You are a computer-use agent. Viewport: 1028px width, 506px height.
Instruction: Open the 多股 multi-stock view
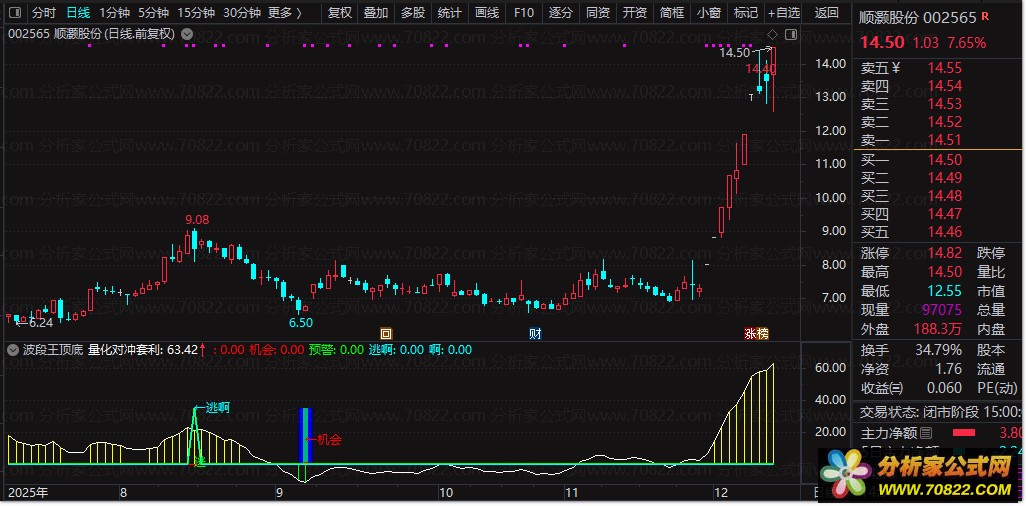coord(413,12)
